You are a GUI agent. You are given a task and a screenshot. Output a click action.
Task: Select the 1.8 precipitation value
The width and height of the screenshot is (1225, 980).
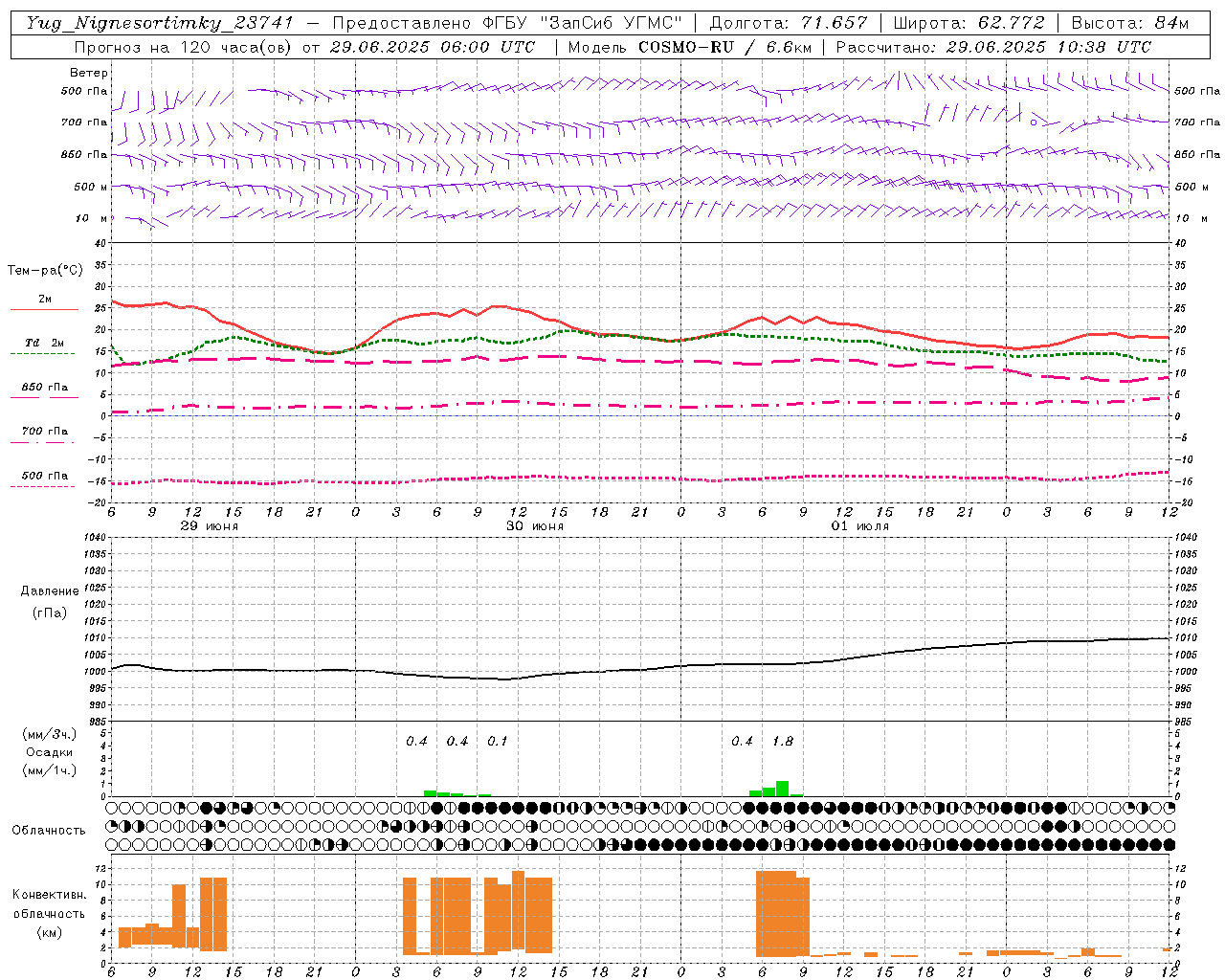point(782,741)
